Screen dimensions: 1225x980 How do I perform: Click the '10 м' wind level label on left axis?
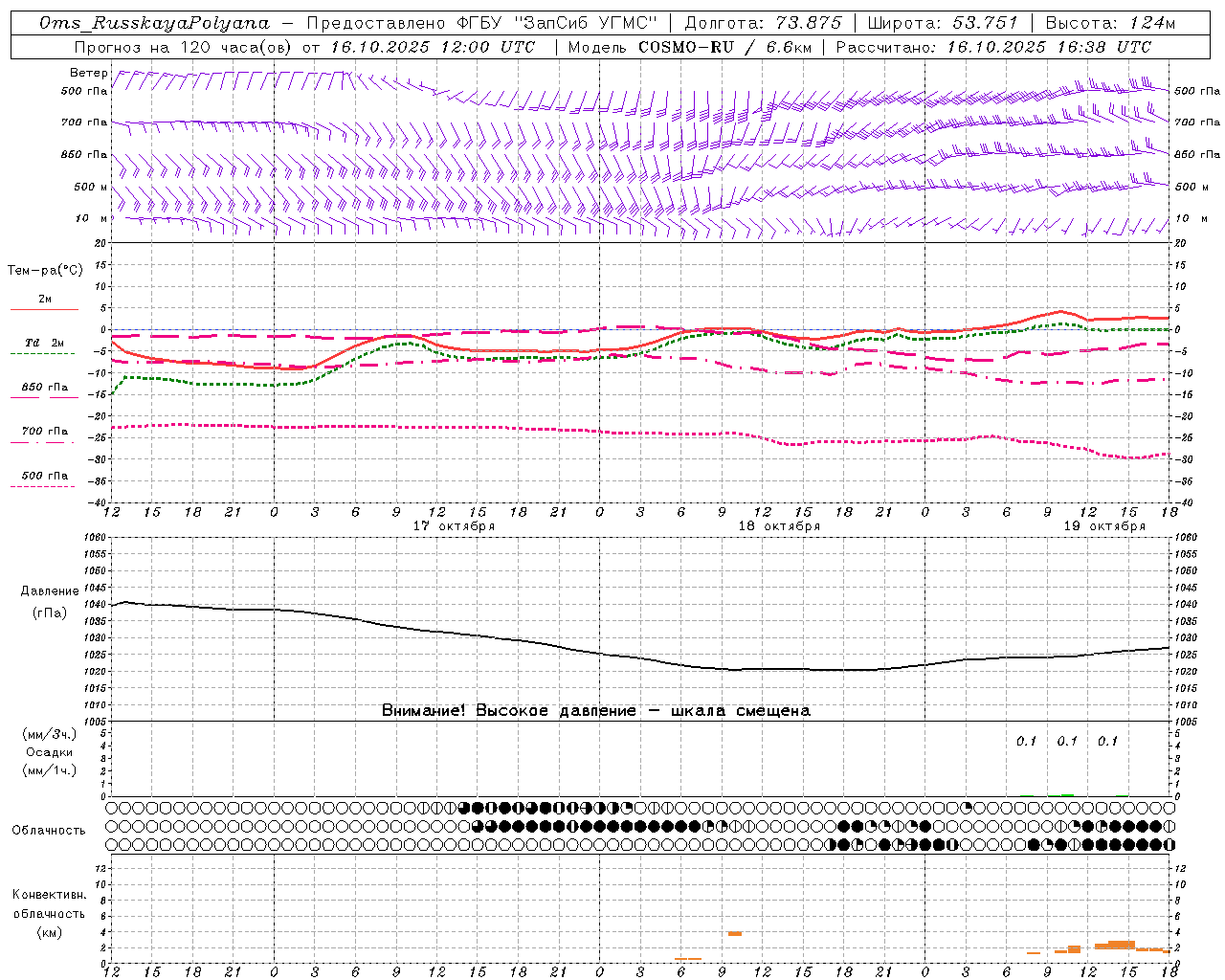(92, 218)
